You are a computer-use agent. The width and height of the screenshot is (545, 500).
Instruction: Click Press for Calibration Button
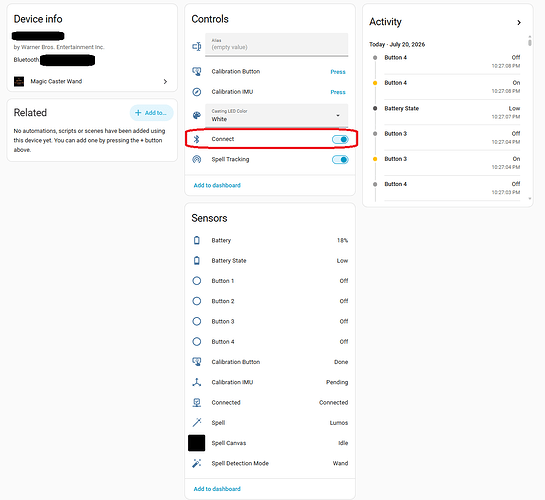click(x=338, y=72)
